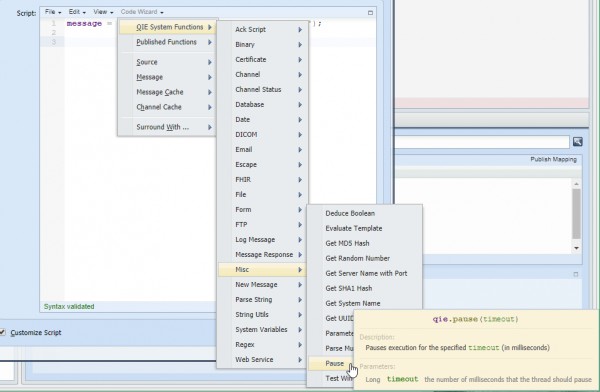The image size is (600, 392).
Task: Open the Escape functions submenu
Action: click(x=262, y=164)
